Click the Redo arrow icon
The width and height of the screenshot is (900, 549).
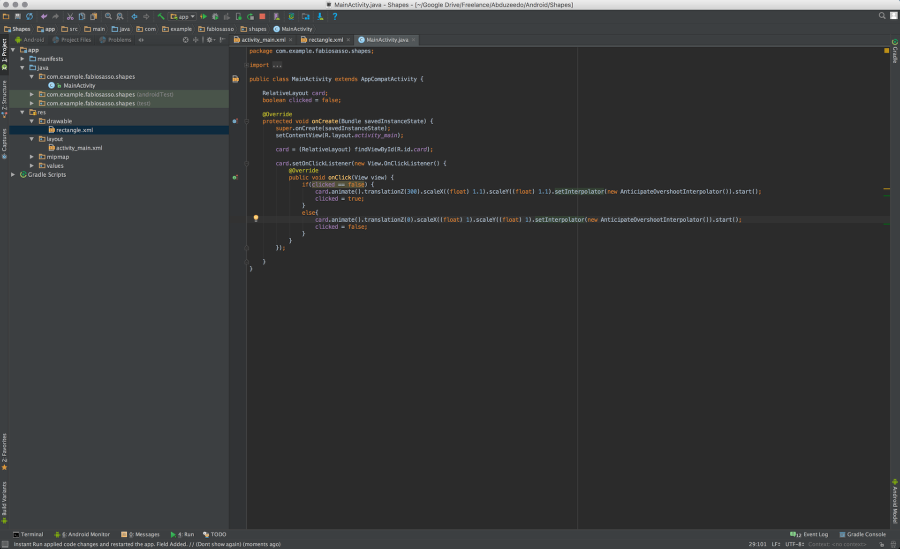point(56,17)
